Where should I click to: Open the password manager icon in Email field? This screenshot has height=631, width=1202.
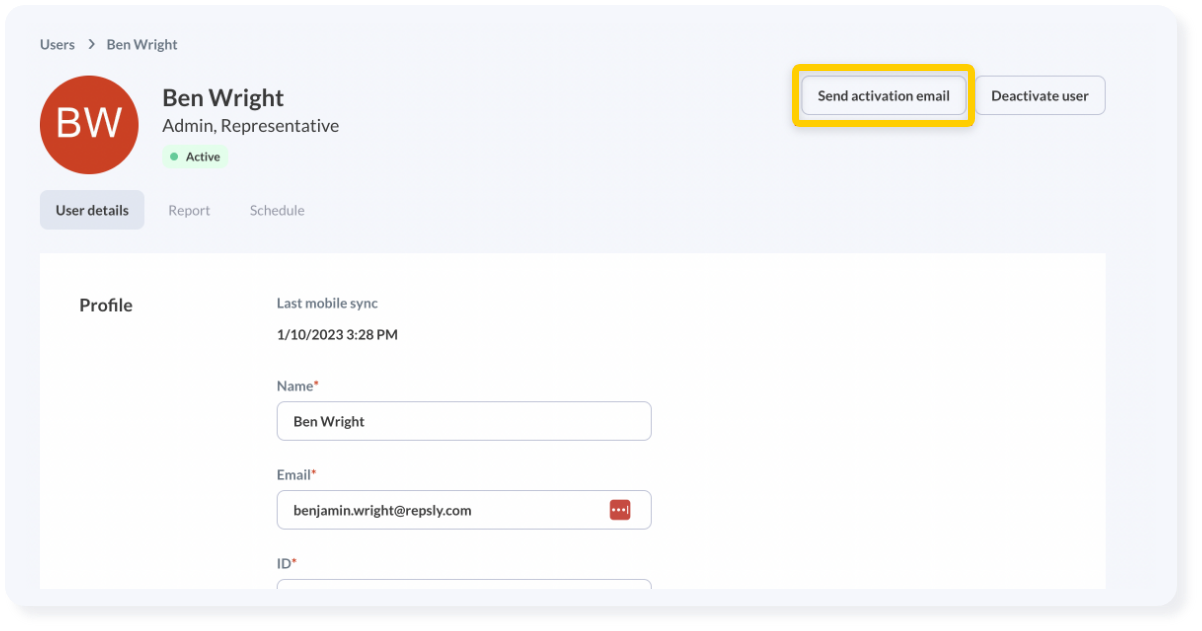tap(619, 509)
